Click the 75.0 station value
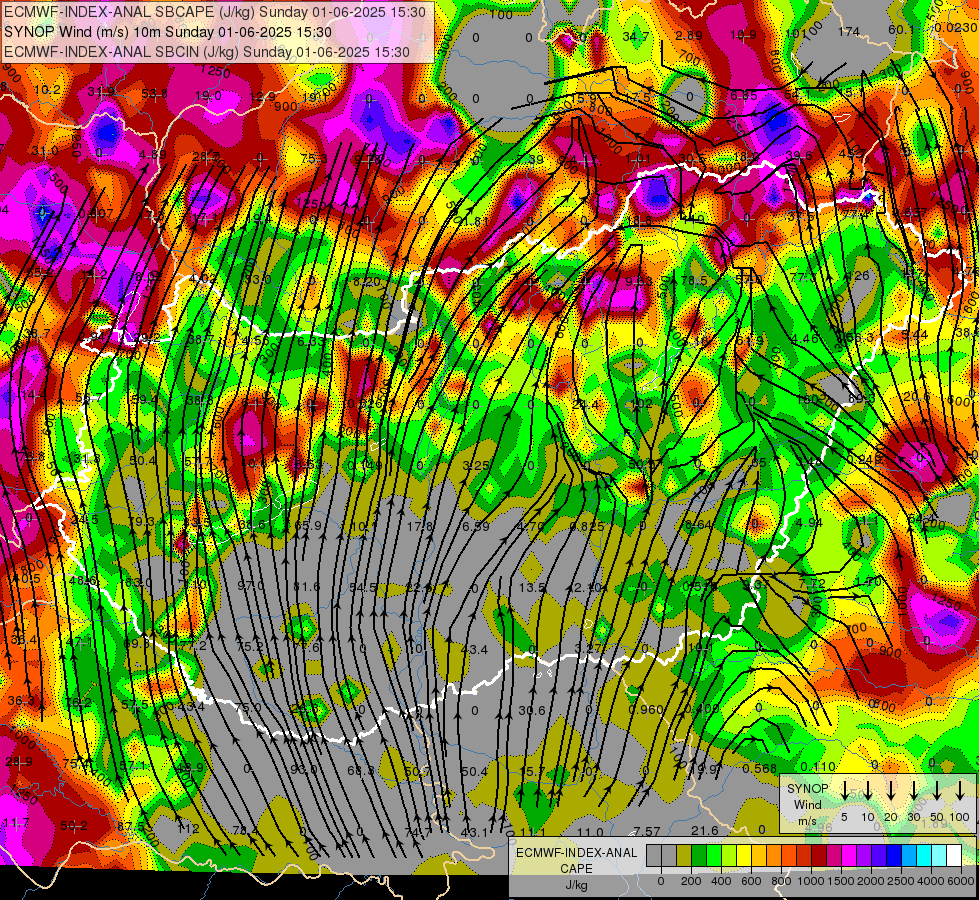This screenshot has height=900, width=979. (248, 707)
